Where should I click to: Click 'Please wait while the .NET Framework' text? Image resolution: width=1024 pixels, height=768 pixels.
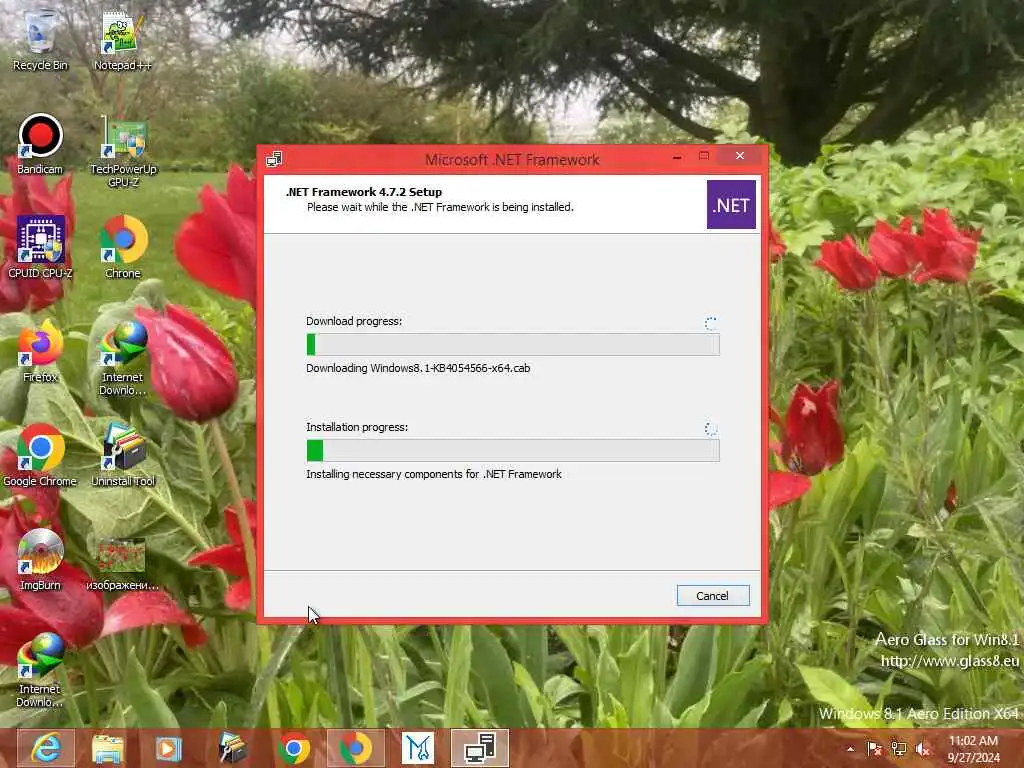pyautogui.click(x=440, y=207)
